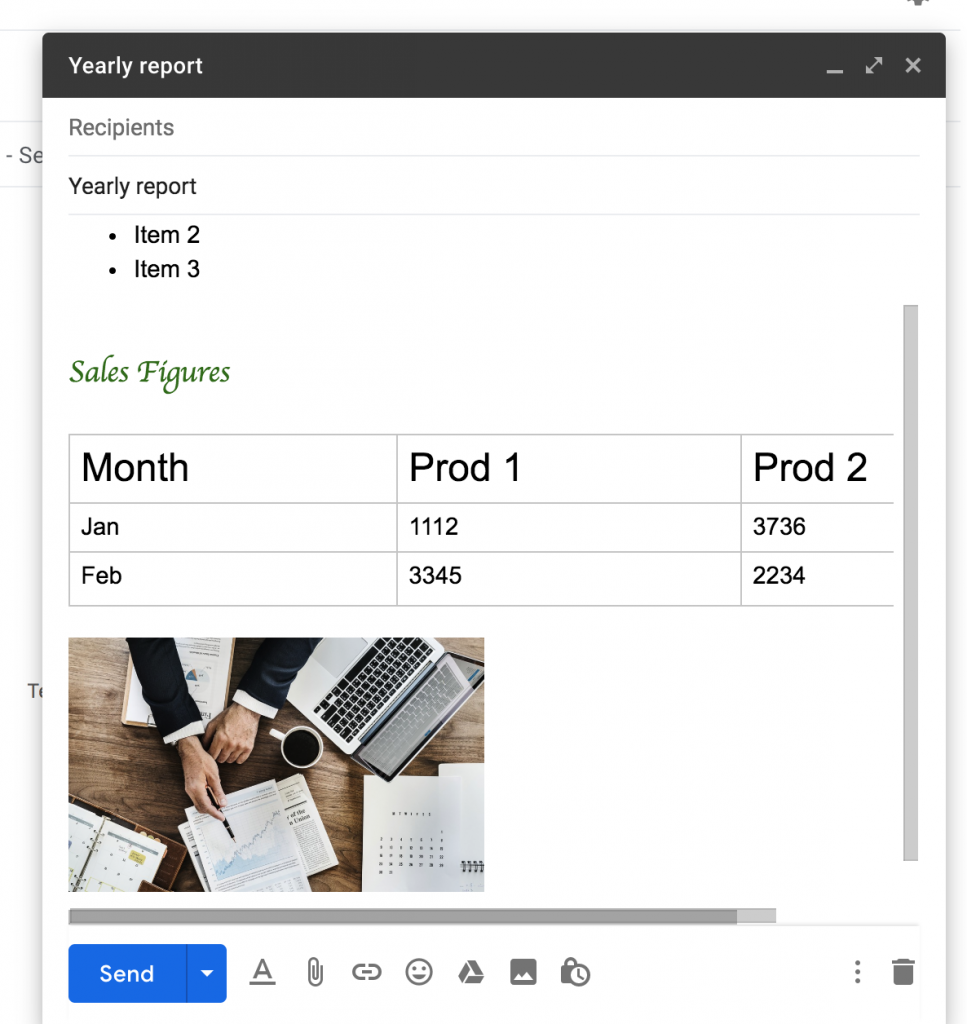The height and width of the screenshot is (1024, 967).
Task: Insert a link using the chain icon
Action: [x=366, y=972]
